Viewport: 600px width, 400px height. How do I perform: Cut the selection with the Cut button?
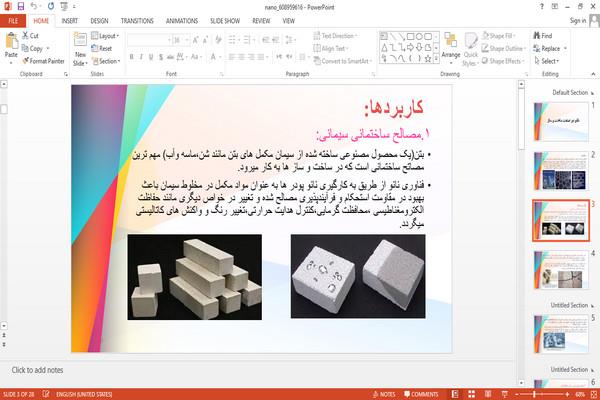(30, 36)
